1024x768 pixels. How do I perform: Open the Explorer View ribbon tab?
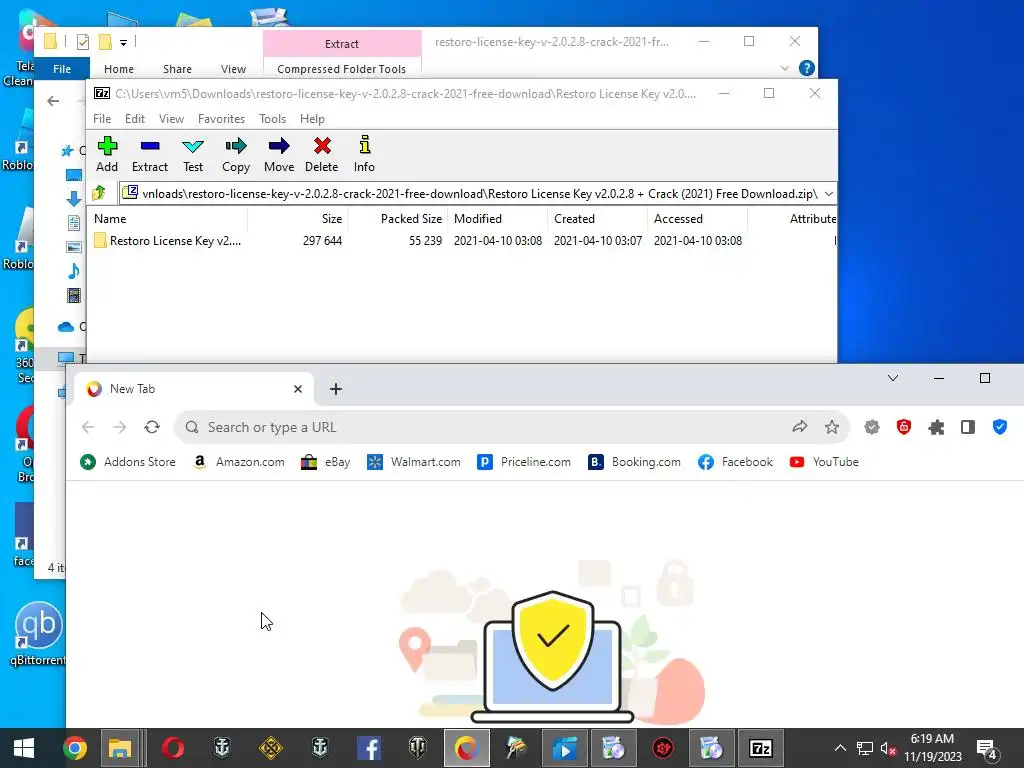[233, 69]
